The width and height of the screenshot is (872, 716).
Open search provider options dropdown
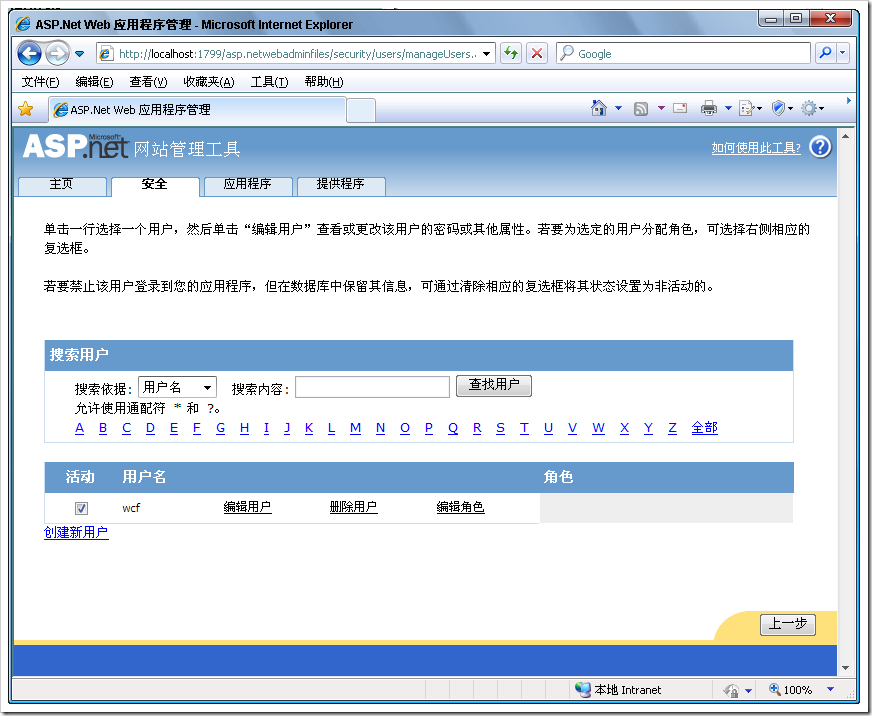(843, 53)
